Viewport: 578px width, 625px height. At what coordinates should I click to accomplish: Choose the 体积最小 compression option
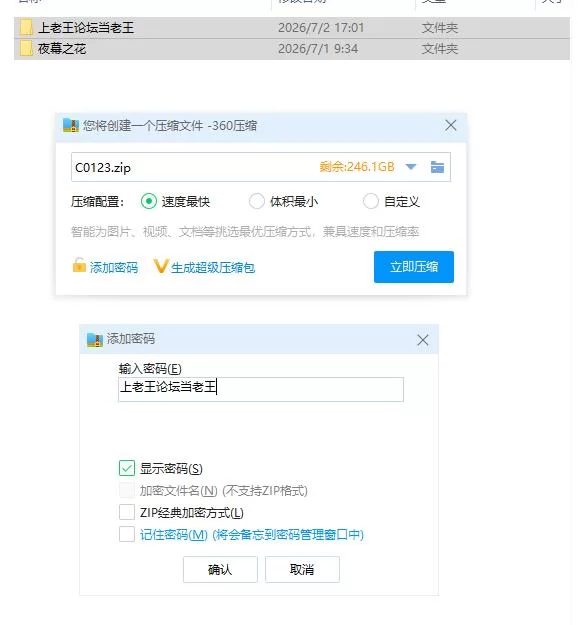256,201
